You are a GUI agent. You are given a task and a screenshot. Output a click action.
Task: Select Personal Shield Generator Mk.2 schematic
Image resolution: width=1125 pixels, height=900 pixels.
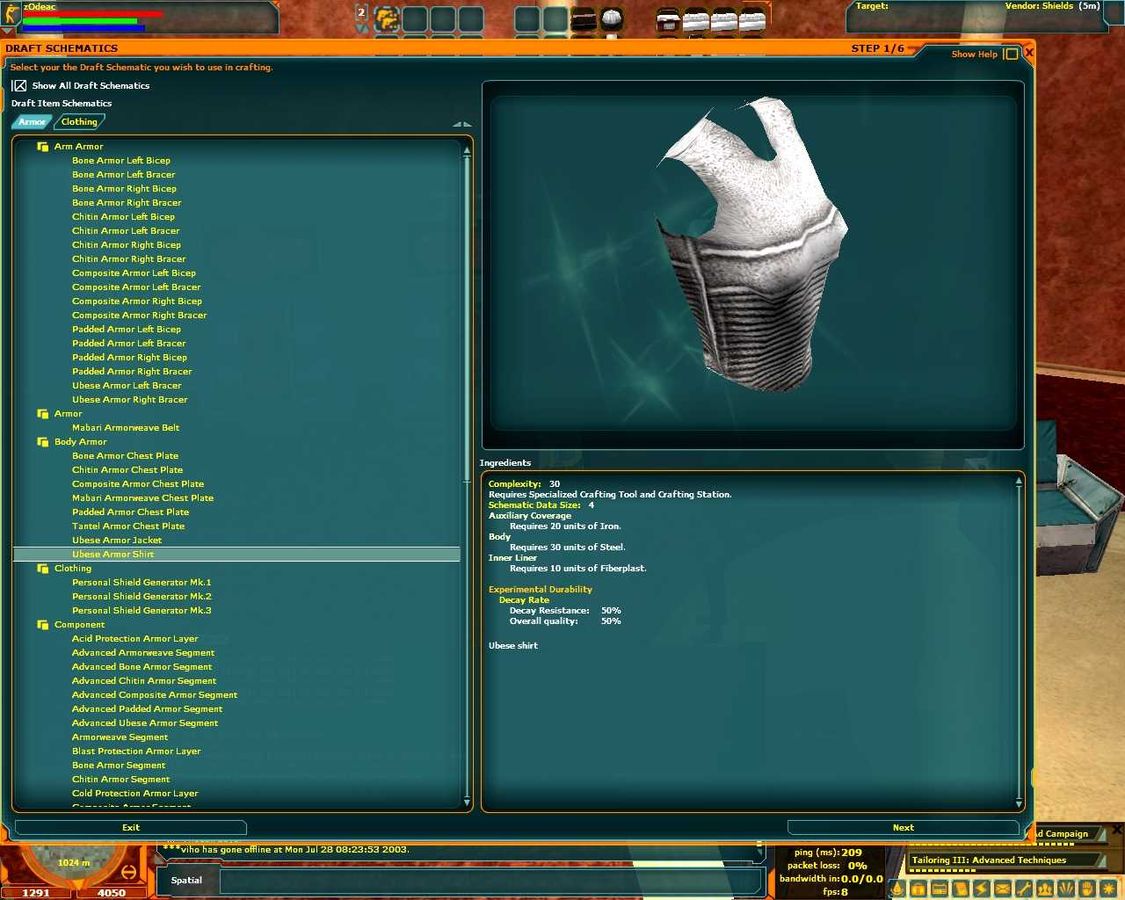pos(141,597)
